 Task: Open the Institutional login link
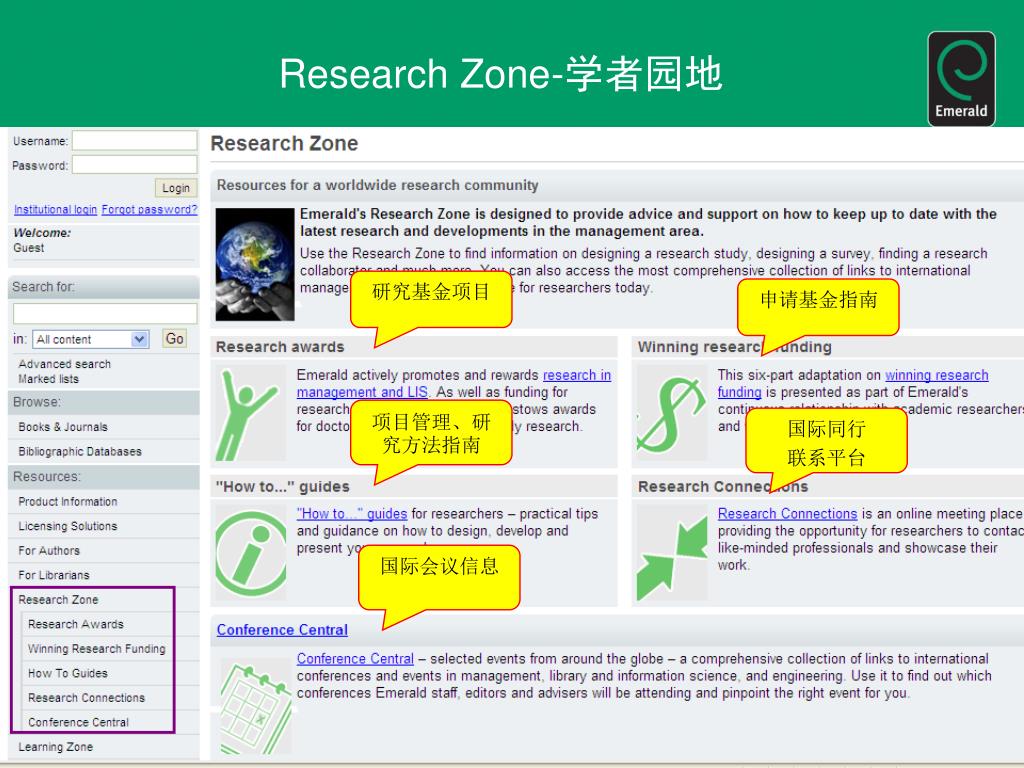[56, 210]
